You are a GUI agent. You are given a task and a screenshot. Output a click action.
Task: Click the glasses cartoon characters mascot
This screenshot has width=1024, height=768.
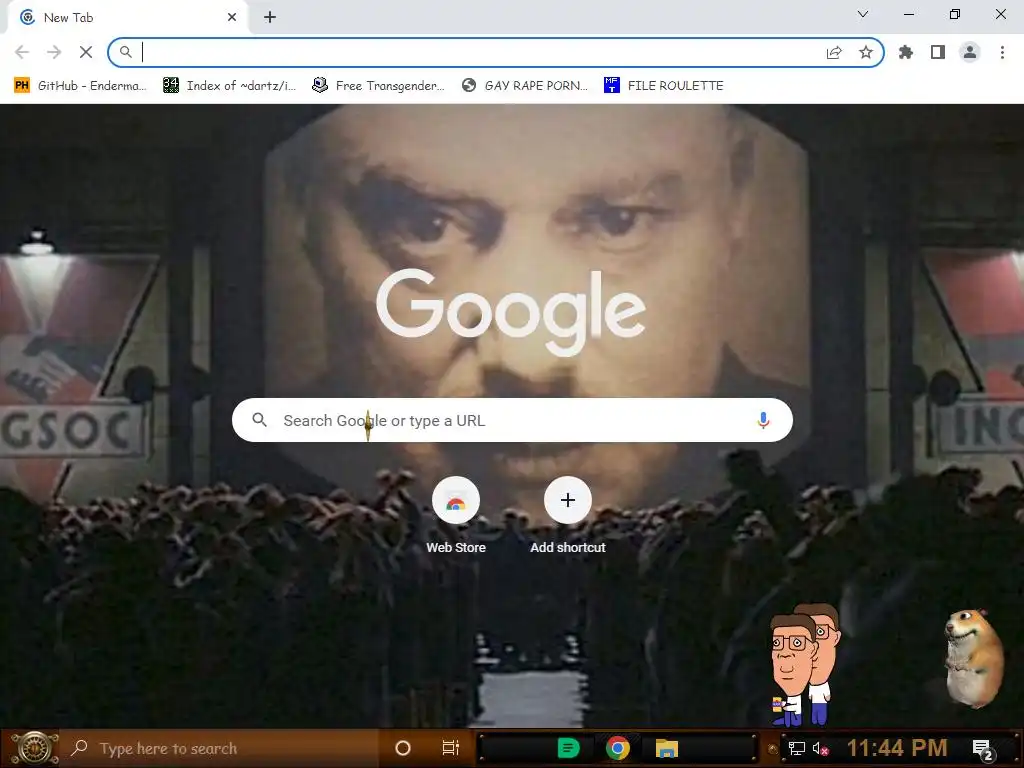coord(804,665)
